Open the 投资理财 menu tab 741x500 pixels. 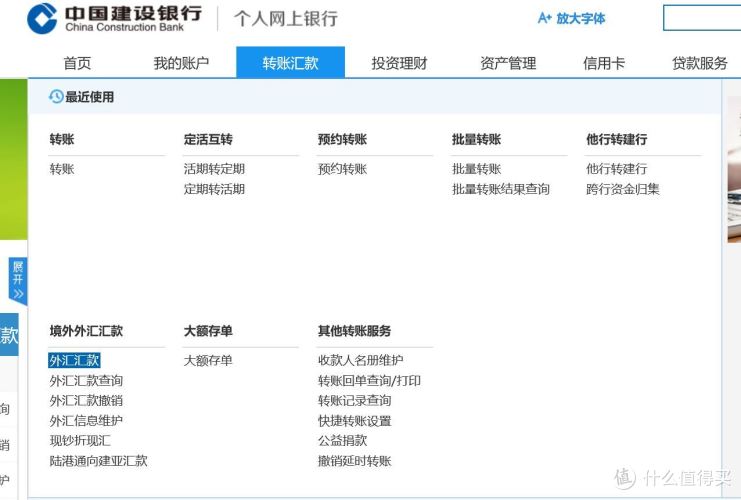pos(399,63)
